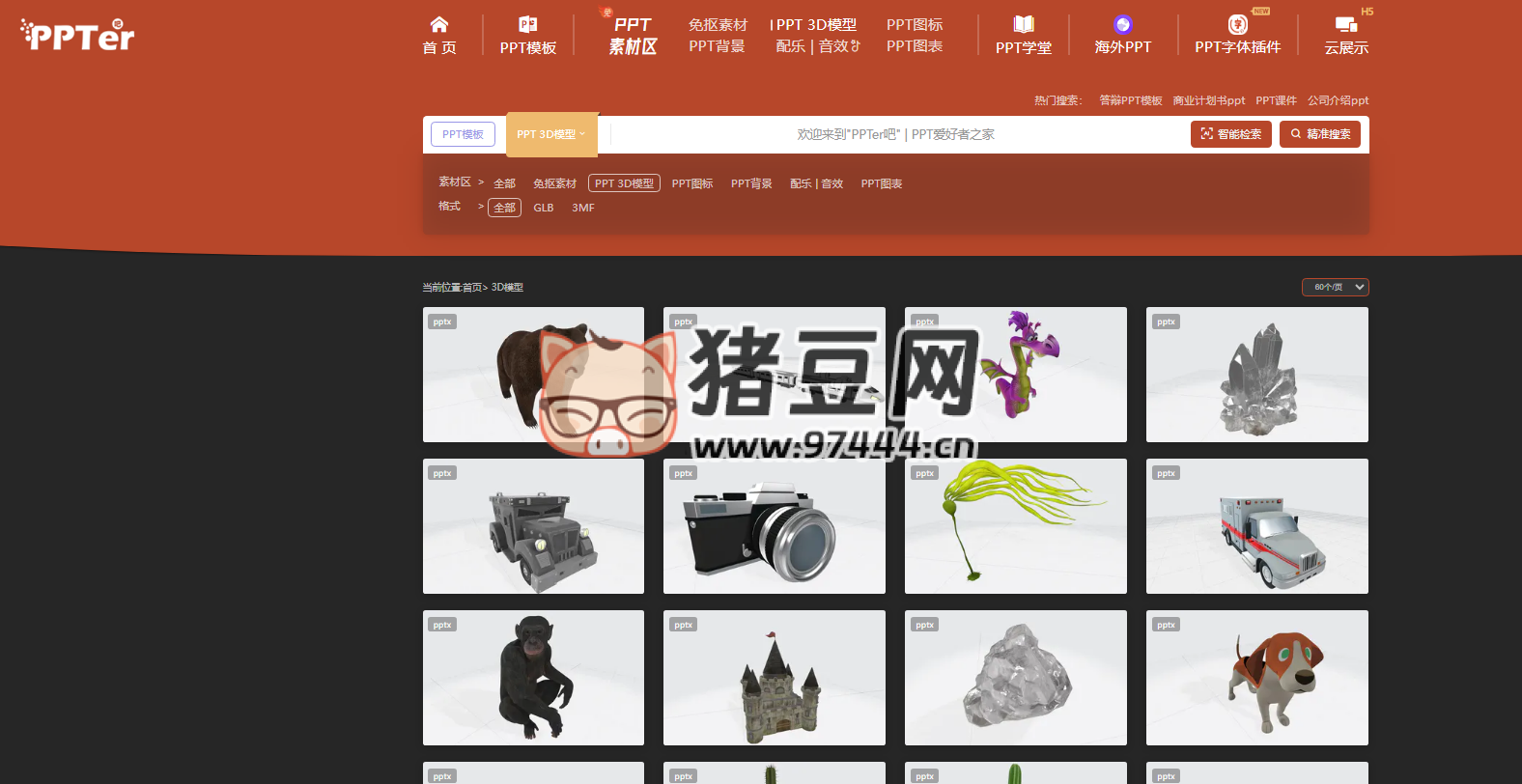The height and width of the screenshot is (784, 1522).
Task: Go to the 首页 home icon
Action: (439, 24)
